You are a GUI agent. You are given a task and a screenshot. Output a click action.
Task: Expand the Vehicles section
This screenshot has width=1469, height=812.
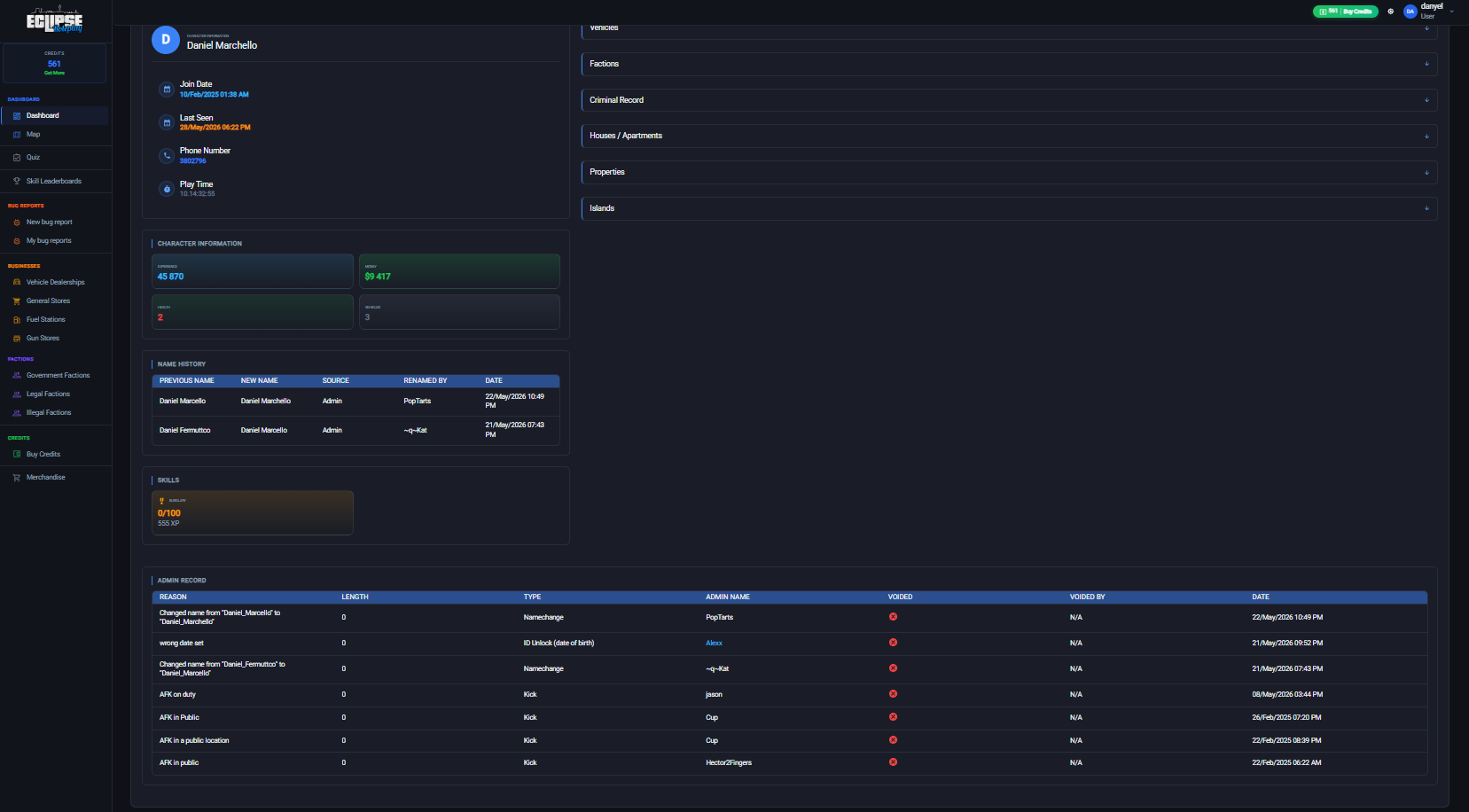point(1009,31)
